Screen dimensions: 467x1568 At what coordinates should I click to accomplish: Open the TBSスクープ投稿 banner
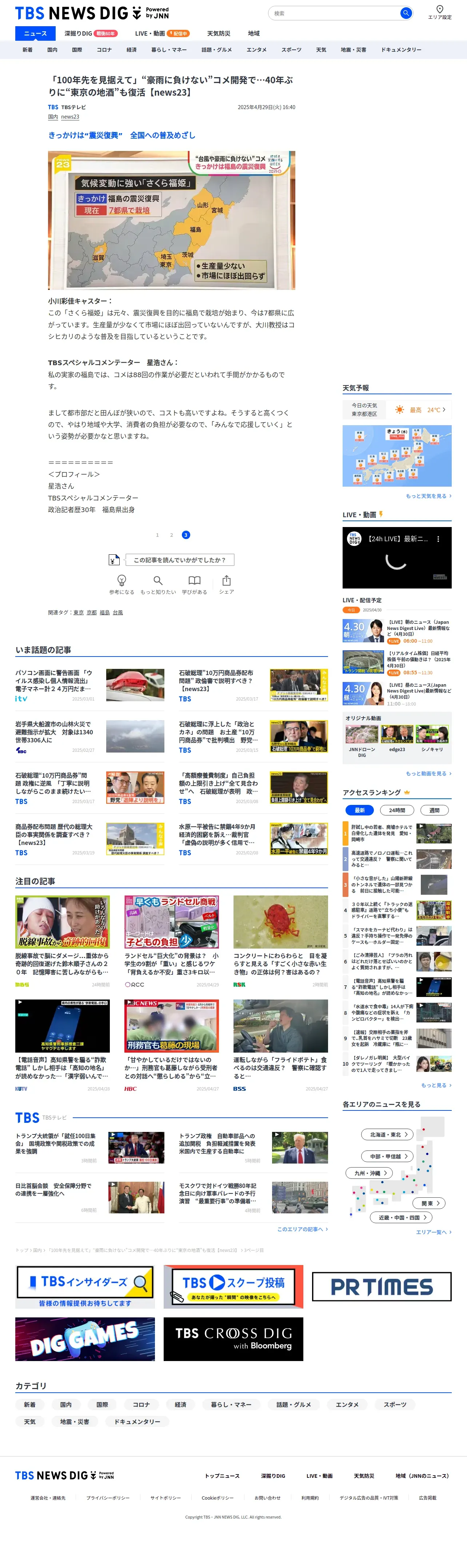pos(233,1288)
